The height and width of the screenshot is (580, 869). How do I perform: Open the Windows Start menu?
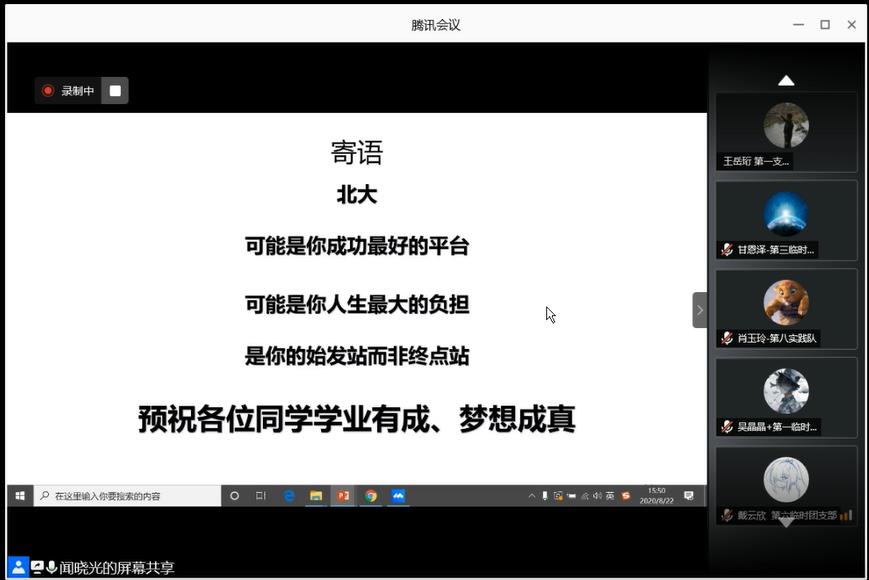[20, 496]
